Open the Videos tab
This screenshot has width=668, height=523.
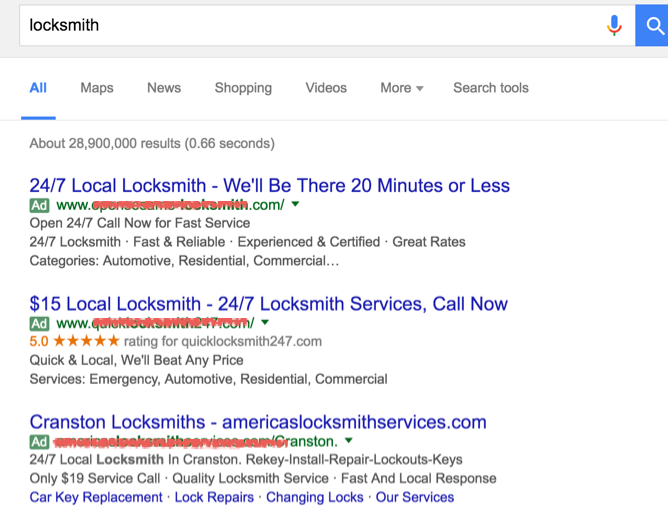coord(326,88)
